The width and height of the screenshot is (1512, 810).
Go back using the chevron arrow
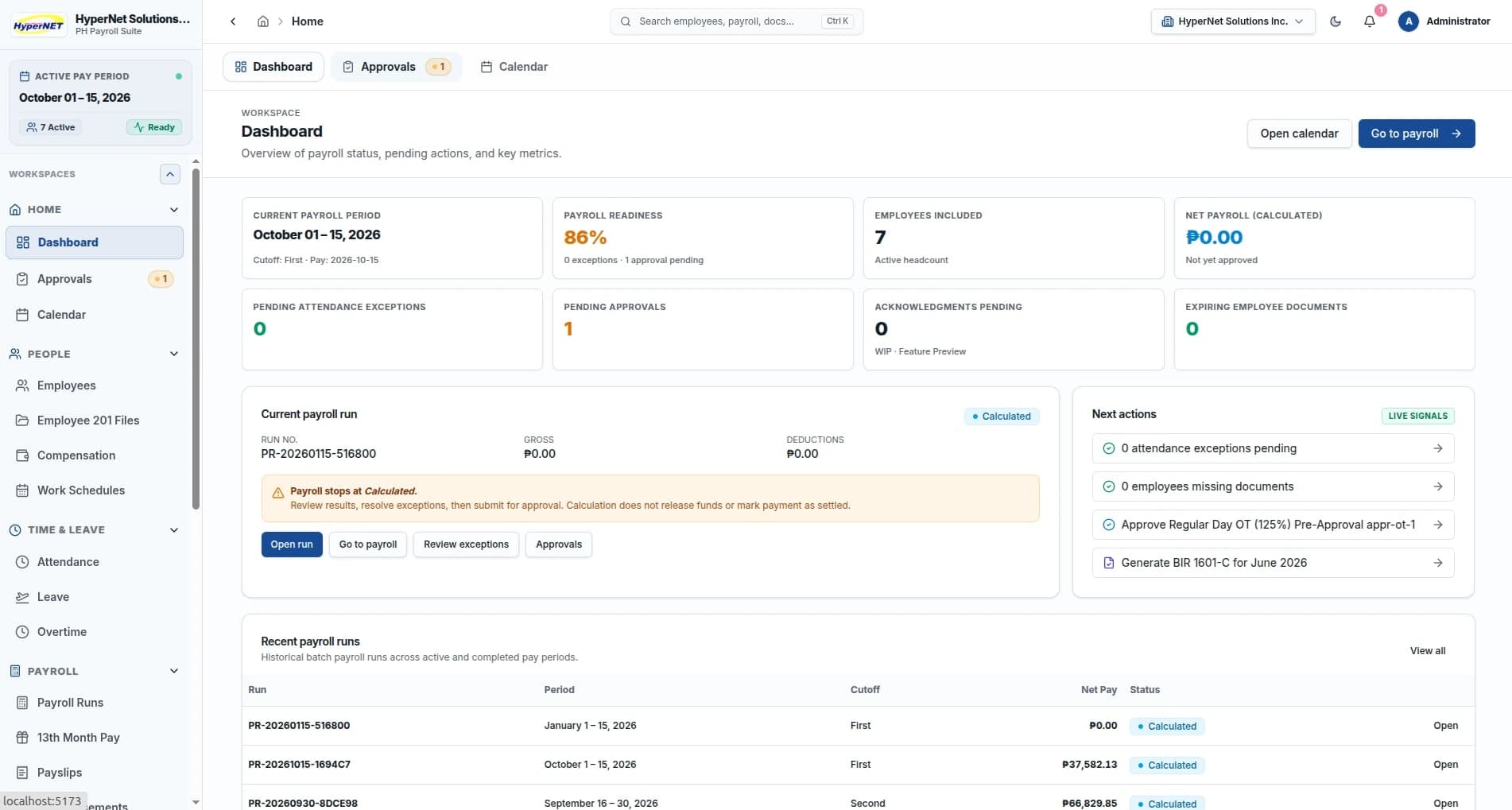click(x=233, y=21)
